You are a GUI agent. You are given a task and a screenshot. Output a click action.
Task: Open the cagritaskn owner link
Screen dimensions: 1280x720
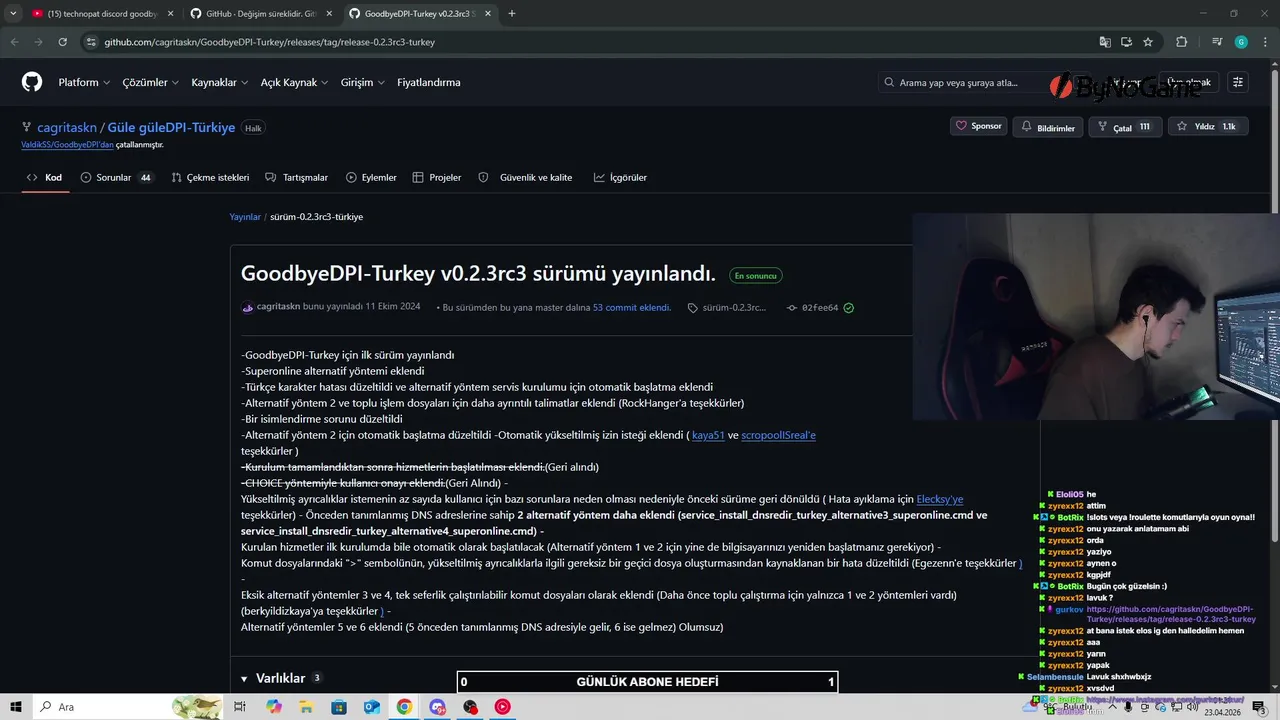[x=67, y=127]
